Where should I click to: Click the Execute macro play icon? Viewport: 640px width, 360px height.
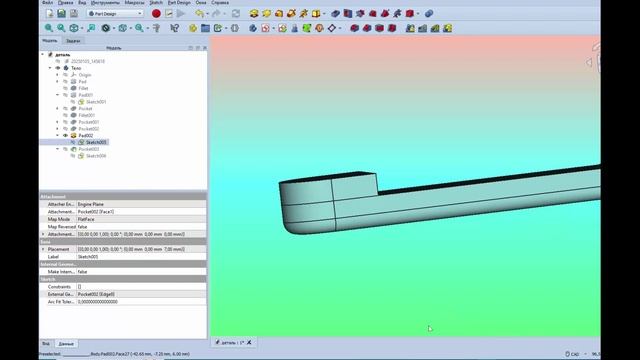coord(181,13)
